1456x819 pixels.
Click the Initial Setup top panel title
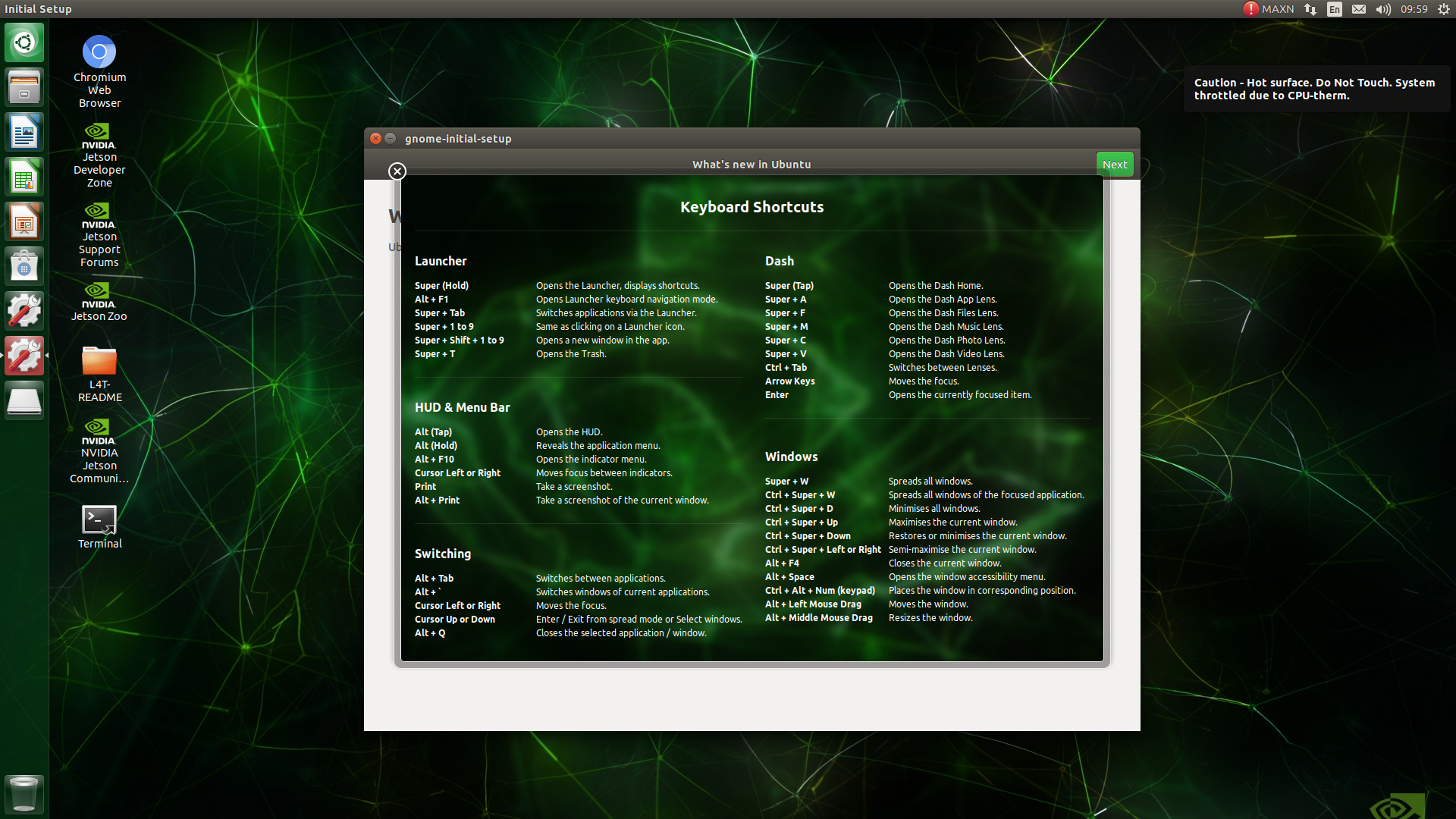38,9
